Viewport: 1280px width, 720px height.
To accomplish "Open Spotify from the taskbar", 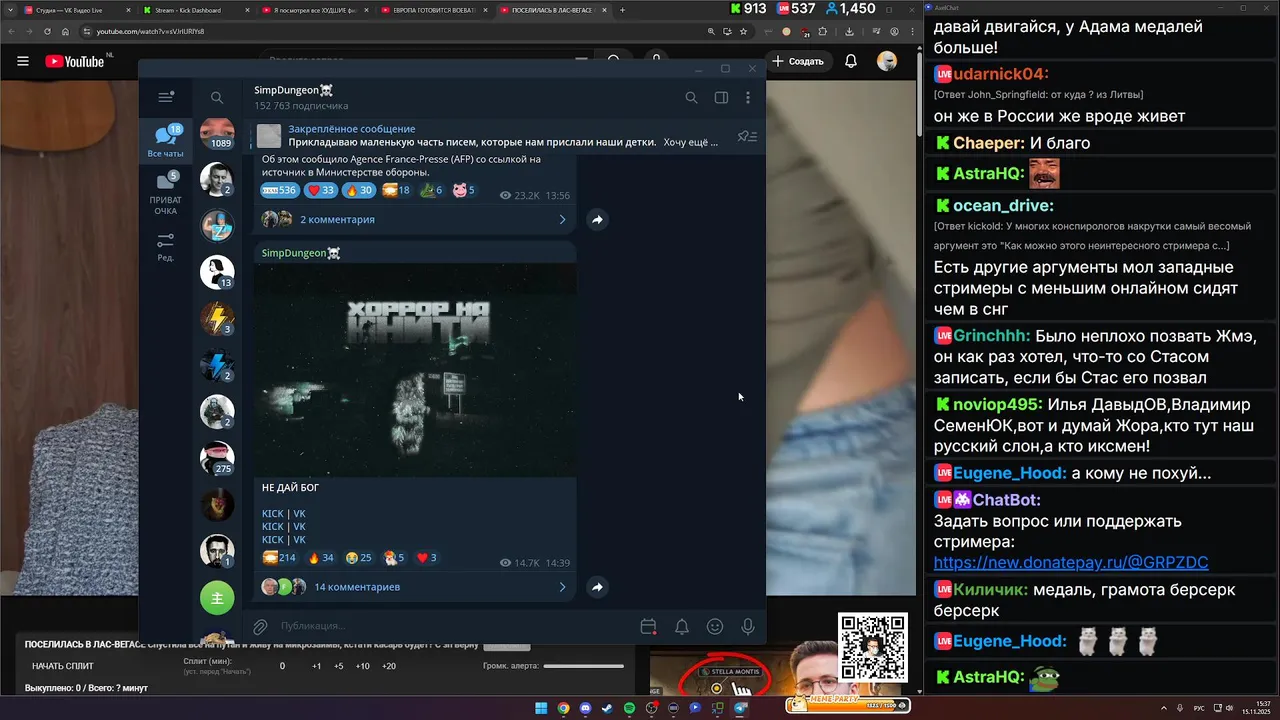I will (629, 708).
